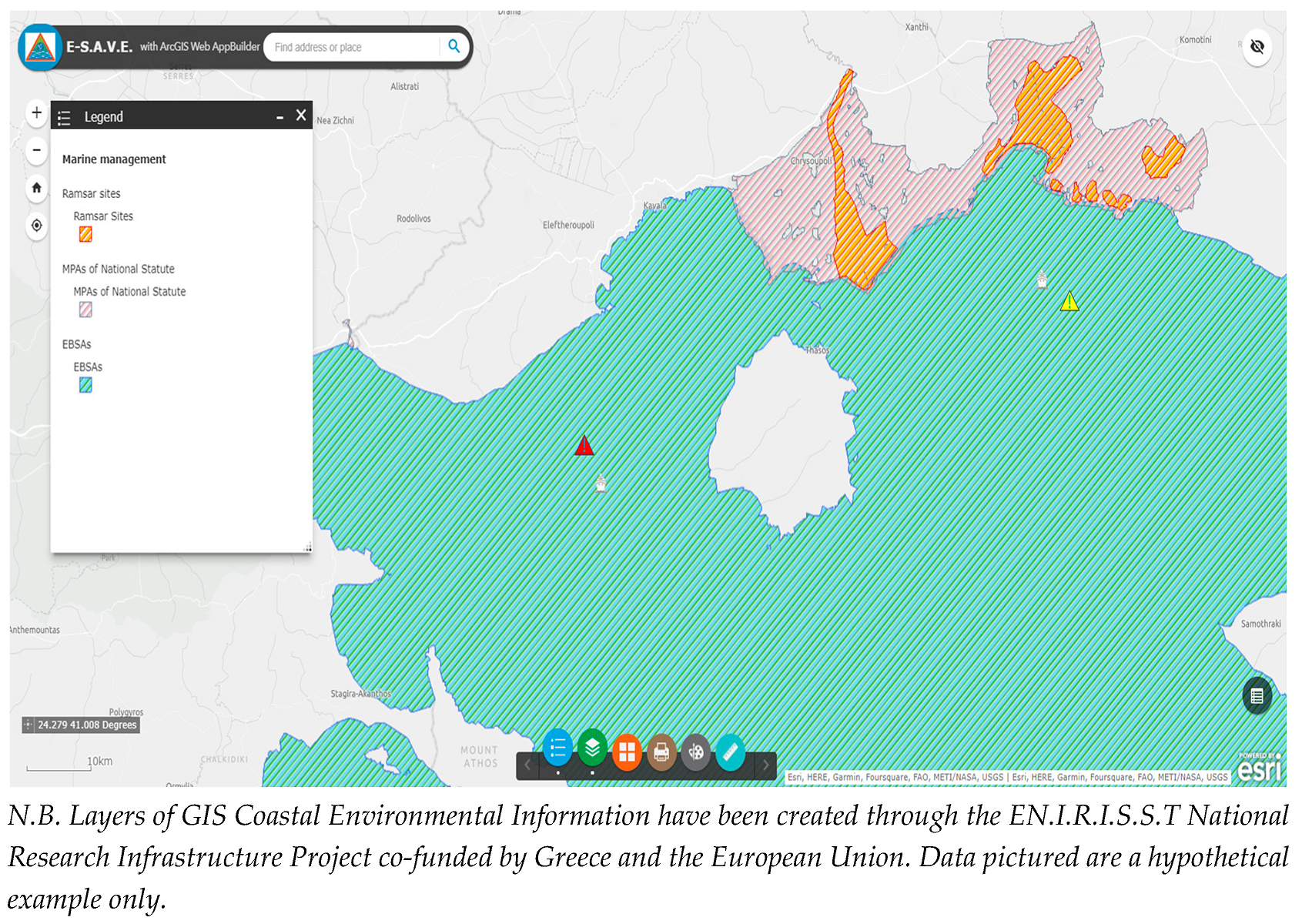Open the Layer List widget
Viewport: 1302px width, 924px height.
[x=592, y=748]
